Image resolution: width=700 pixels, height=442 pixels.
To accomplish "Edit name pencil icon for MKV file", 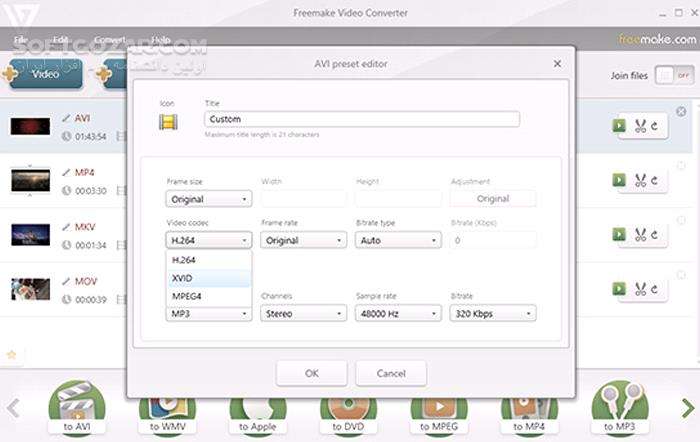I will (66, 227).
